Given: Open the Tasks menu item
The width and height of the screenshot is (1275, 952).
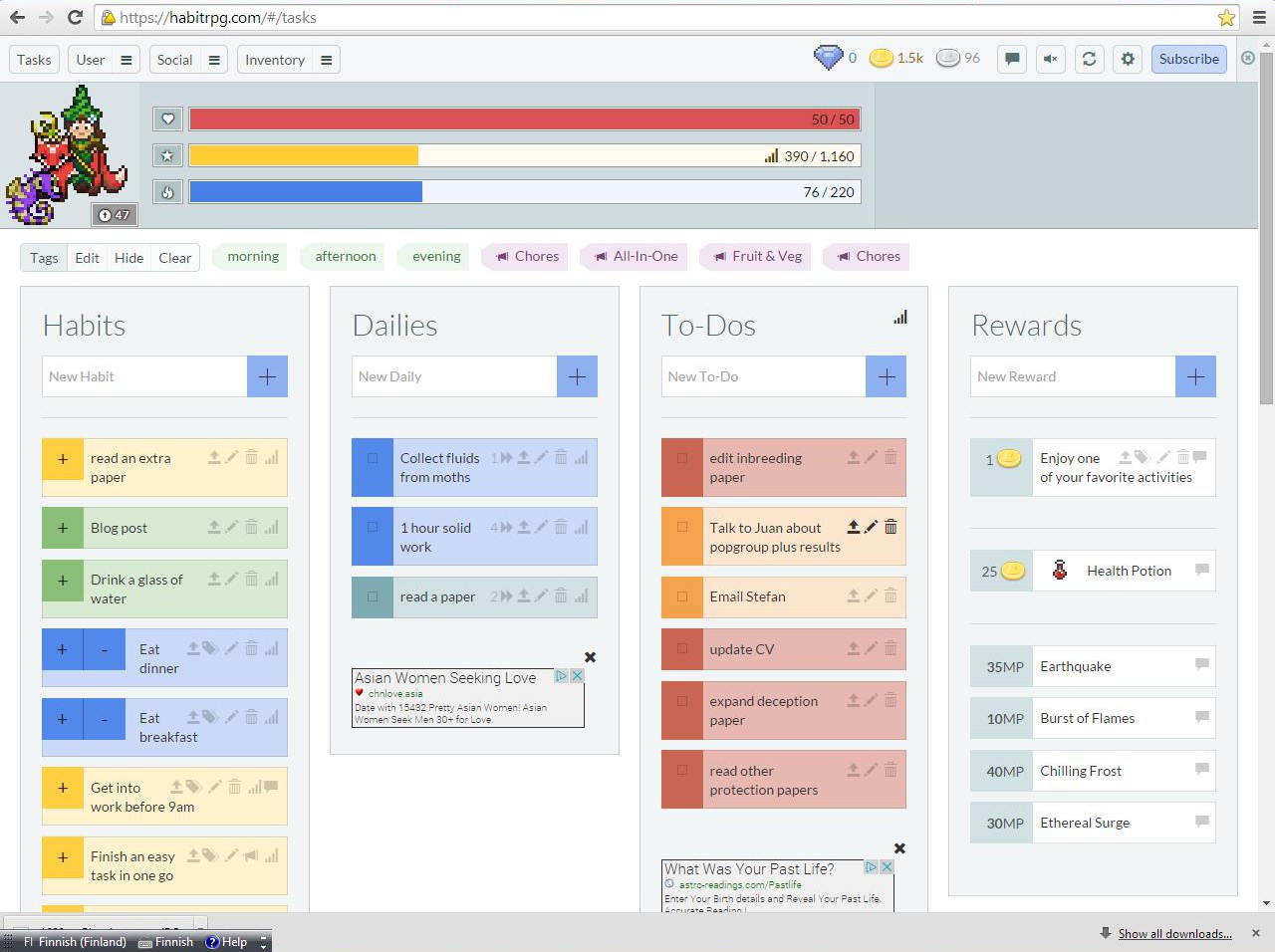Looking at the screenshot, I should coord(34,60).
